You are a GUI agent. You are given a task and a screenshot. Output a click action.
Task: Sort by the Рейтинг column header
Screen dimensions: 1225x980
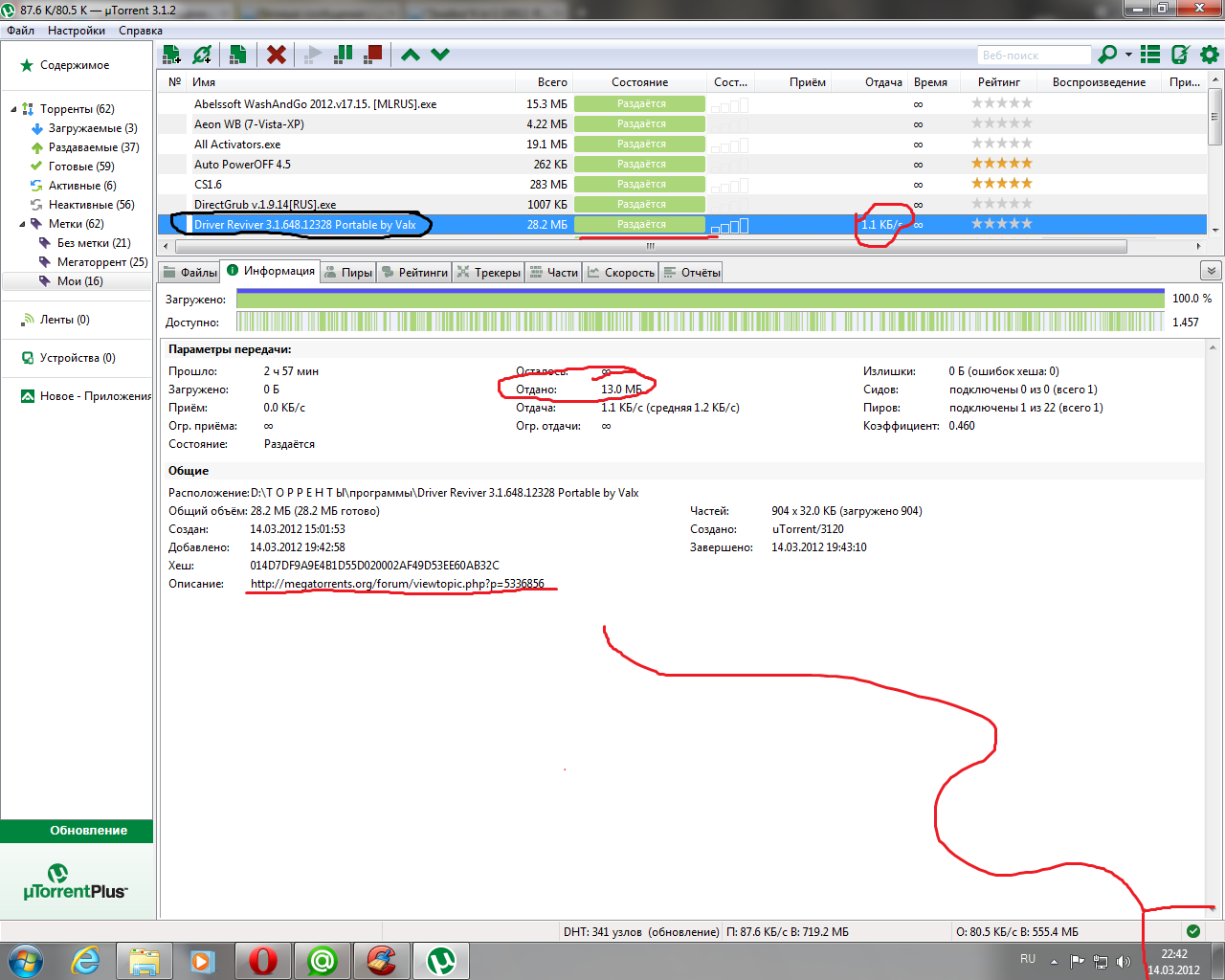point(998,82)
